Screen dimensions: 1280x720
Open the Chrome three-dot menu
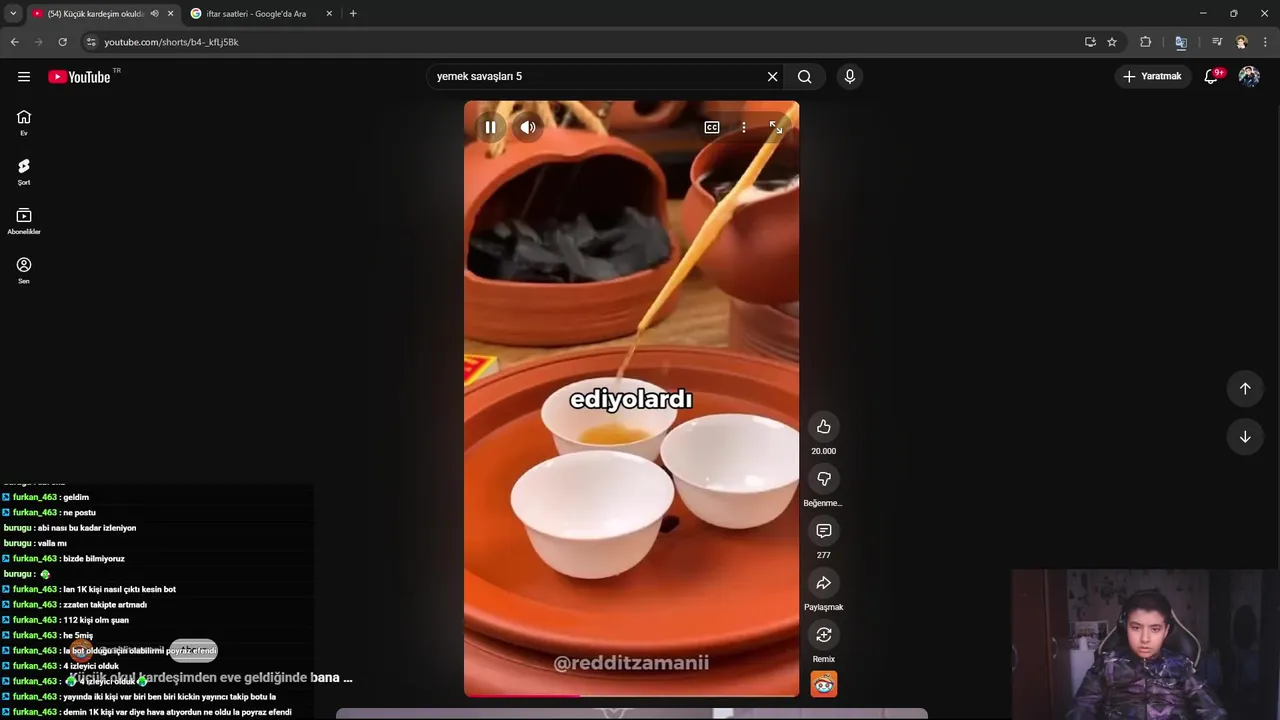pos(1265,42)
